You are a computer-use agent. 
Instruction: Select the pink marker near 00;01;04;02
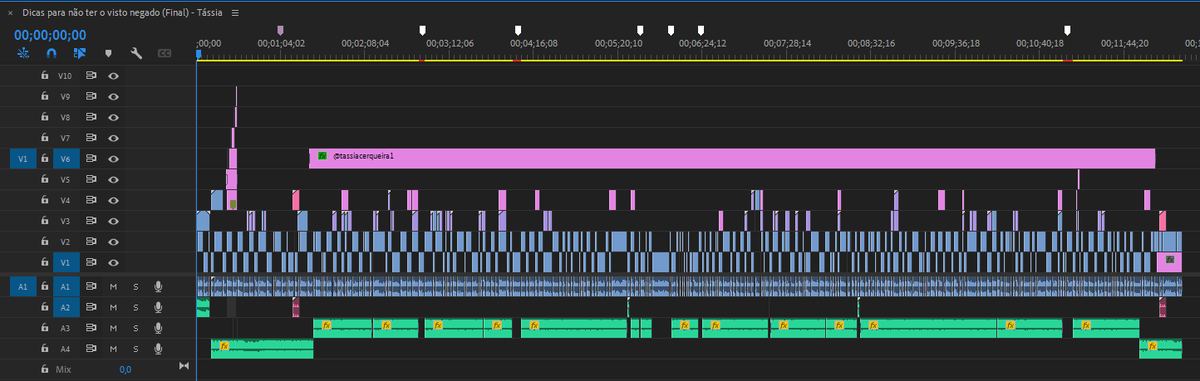point(280,31)
